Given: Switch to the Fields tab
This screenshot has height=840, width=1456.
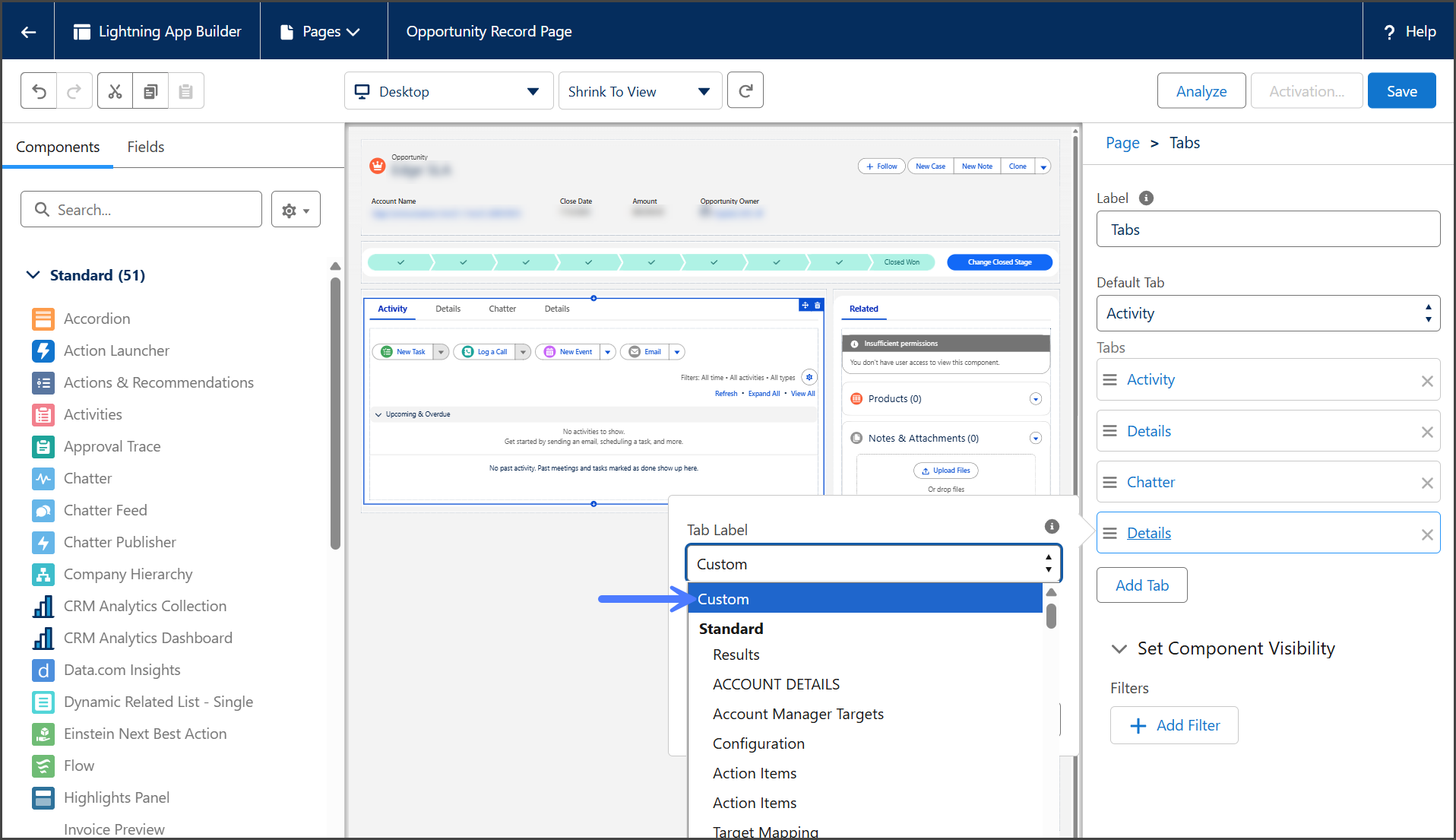Looking at the screenshot, I should coord(145,147).
